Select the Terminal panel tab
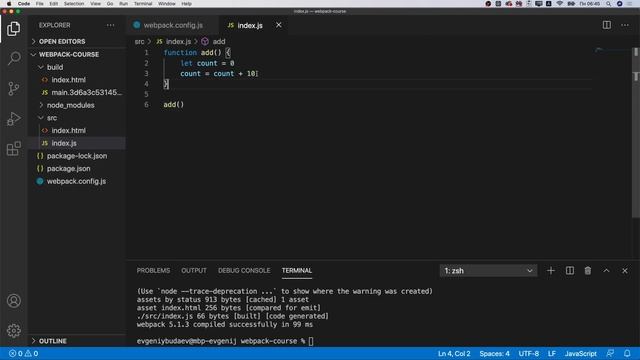 pyautogui.click(x=297, y=271)
